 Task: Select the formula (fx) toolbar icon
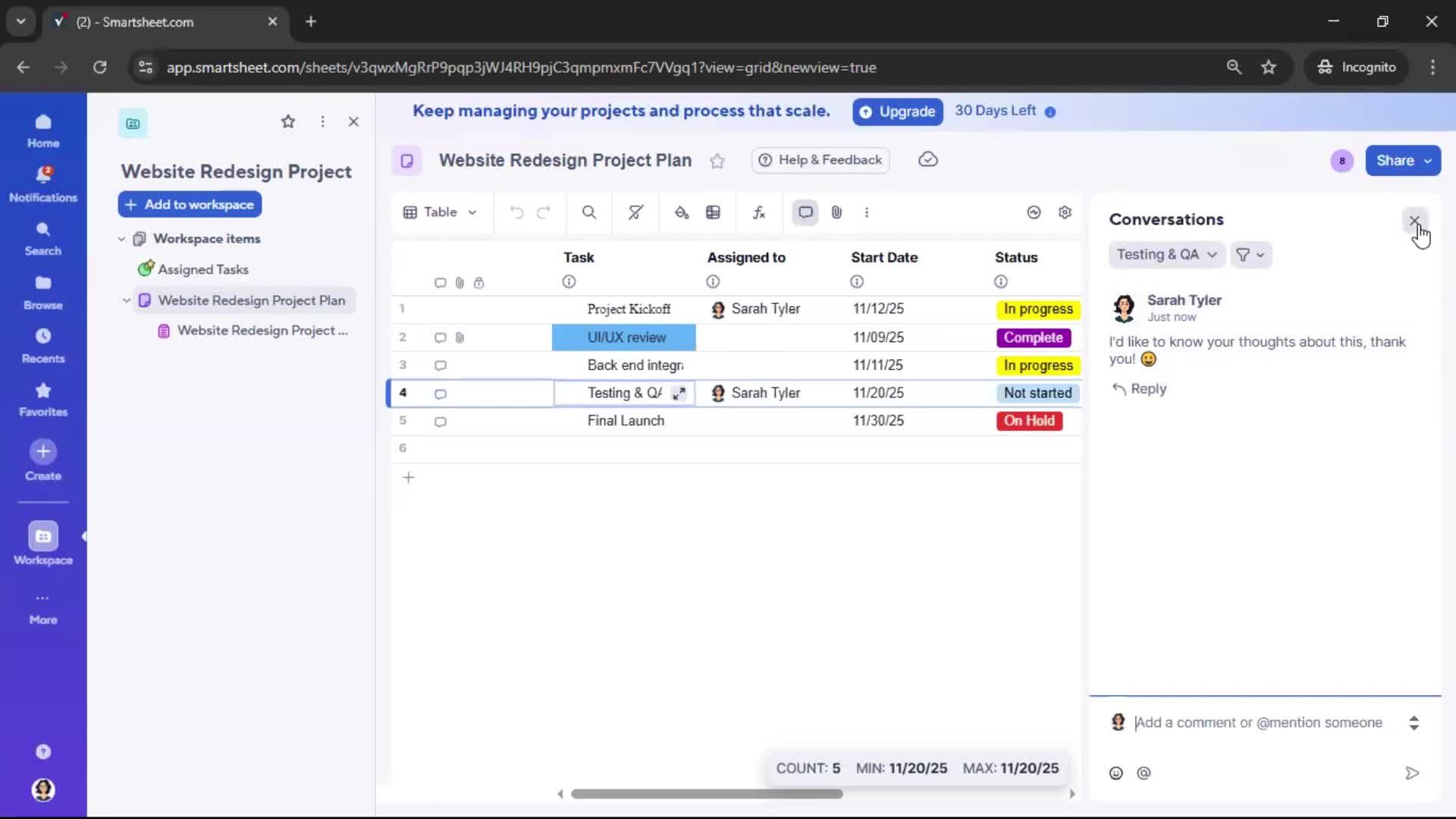[x=759, y=212]
